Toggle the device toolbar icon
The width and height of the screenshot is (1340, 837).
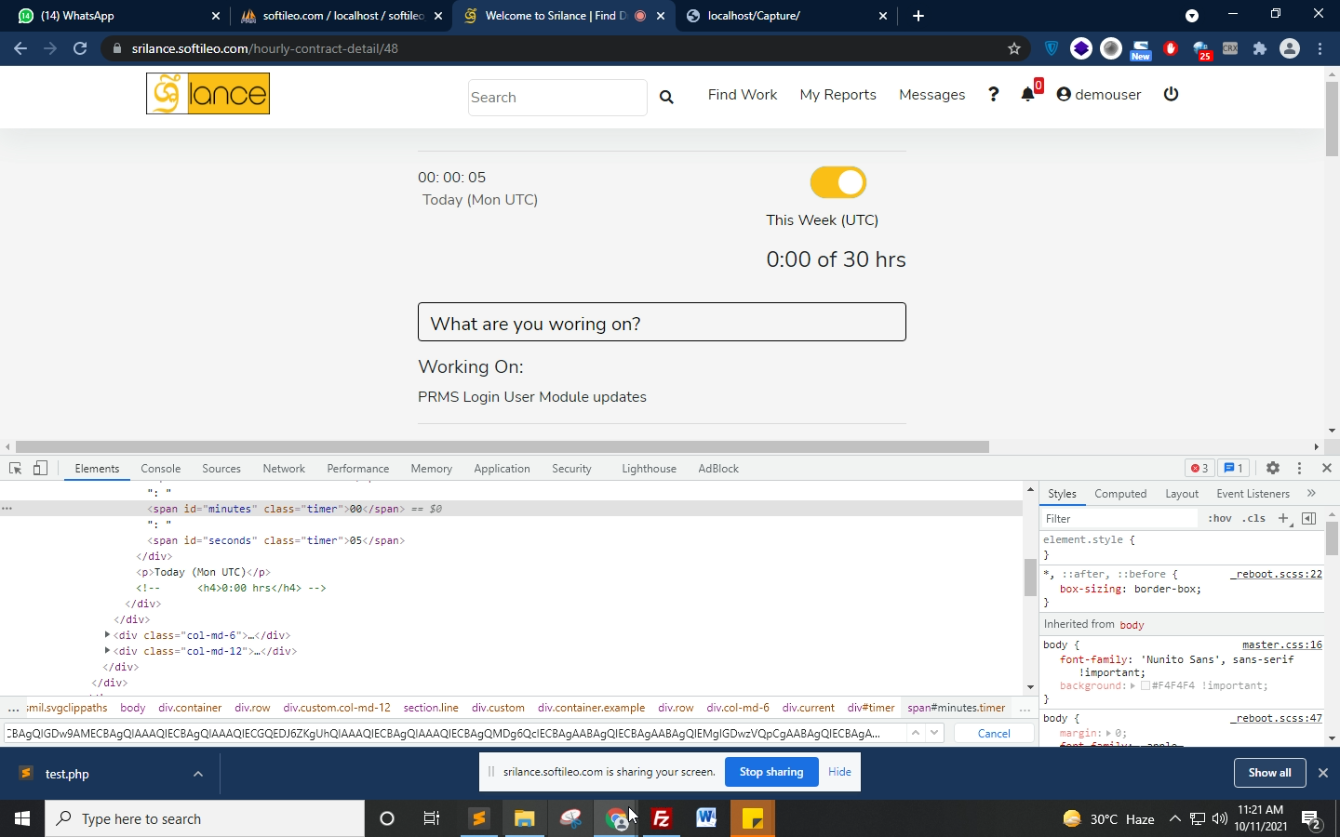tap(40, 468)
